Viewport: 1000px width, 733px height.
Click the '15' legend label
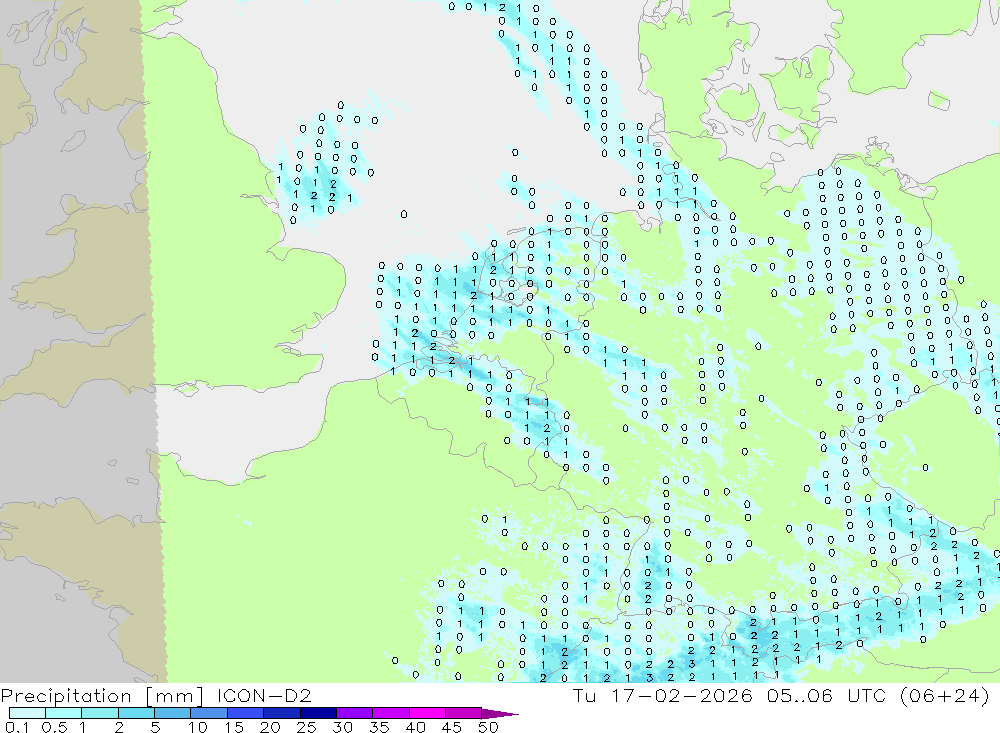[x=234, y=727]
